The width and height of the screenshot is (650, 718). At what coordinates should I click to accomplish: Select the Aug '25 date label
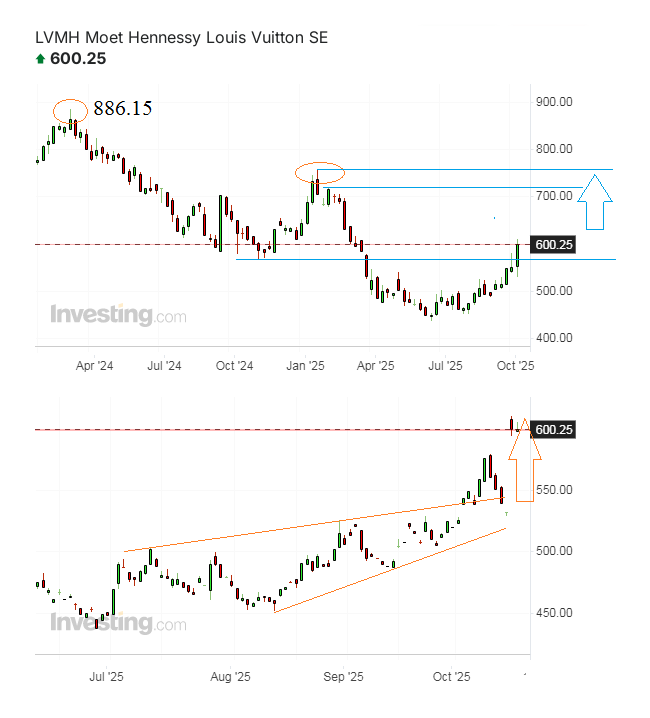232,677
